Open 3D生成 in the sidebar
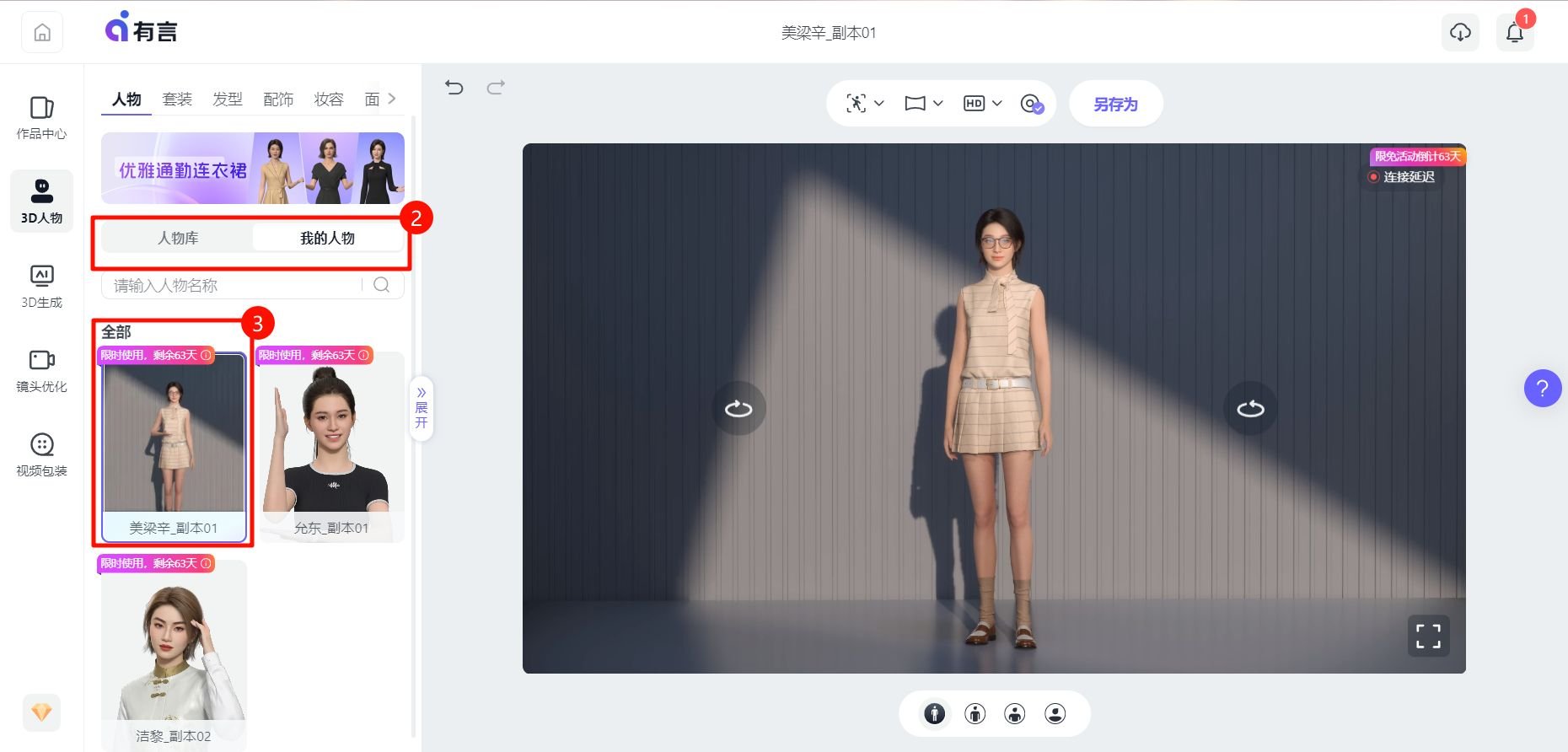The height and width of the screenshot is (752, 1568). (41, 286)
